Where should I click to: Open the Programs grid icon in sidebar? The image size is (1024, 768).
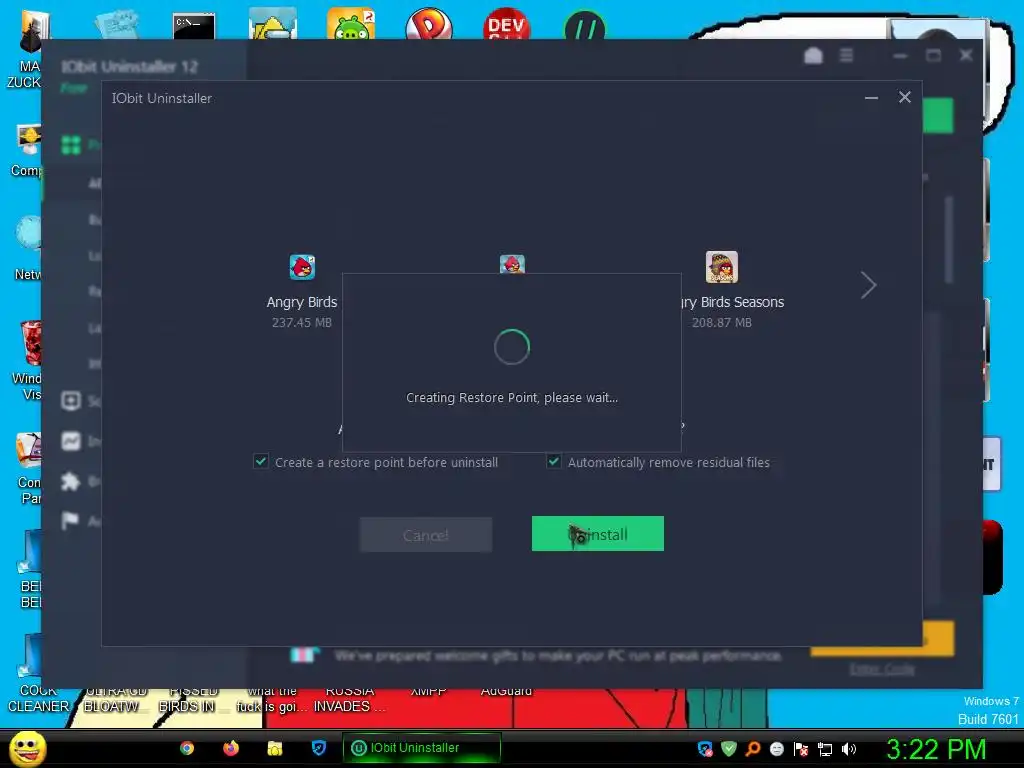tap(71, 144)
